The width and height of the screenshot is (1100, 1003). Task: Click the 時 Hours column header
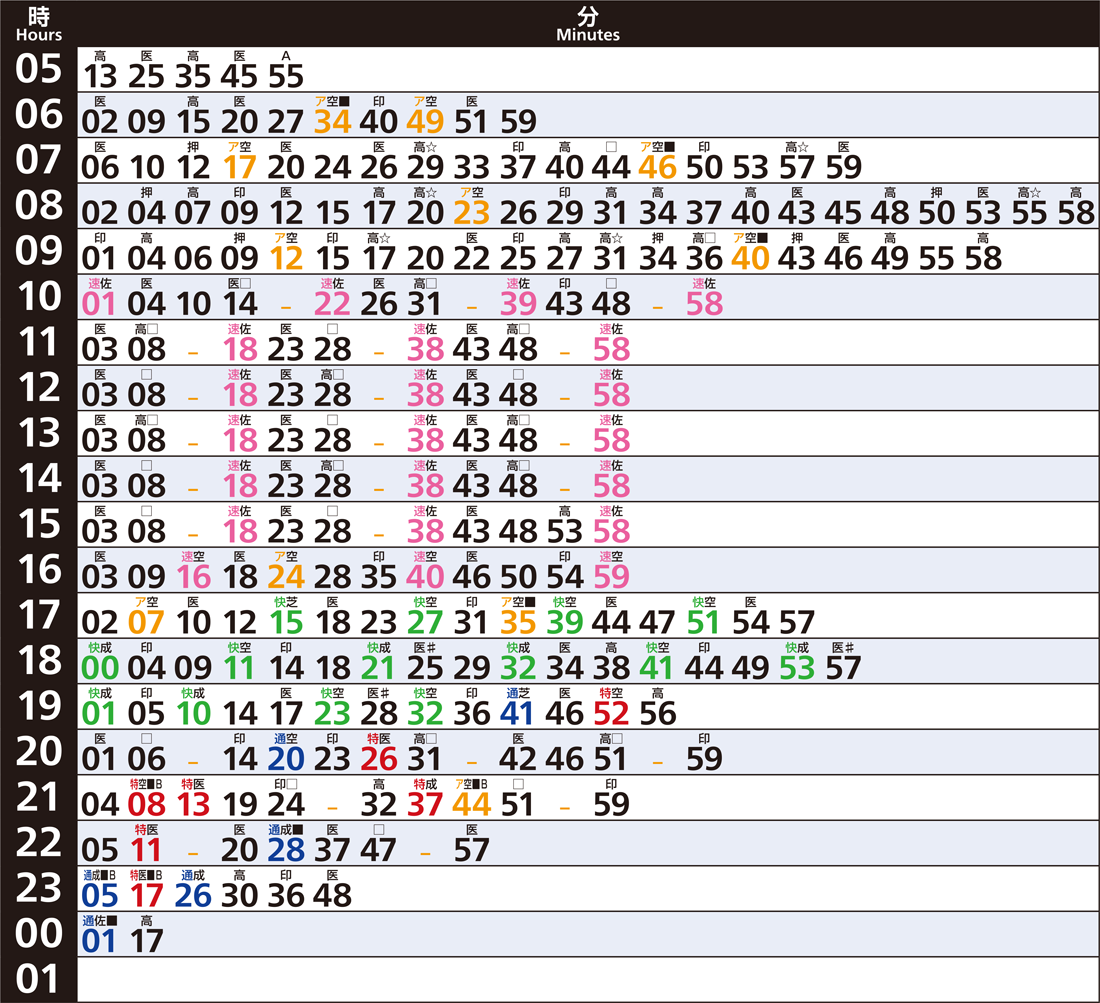click(x=39, y=24)
